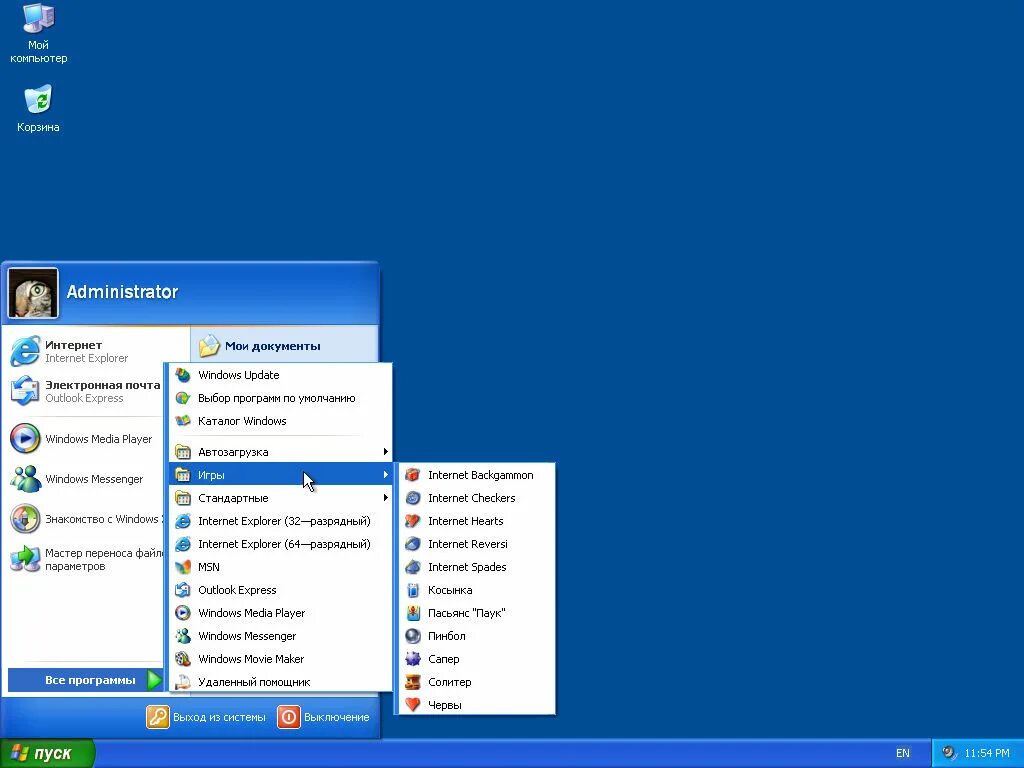Viewport: 1024px width, 768px height.
Task: Expand the Игры submenu arrow
Action: [x=385, y=475]
